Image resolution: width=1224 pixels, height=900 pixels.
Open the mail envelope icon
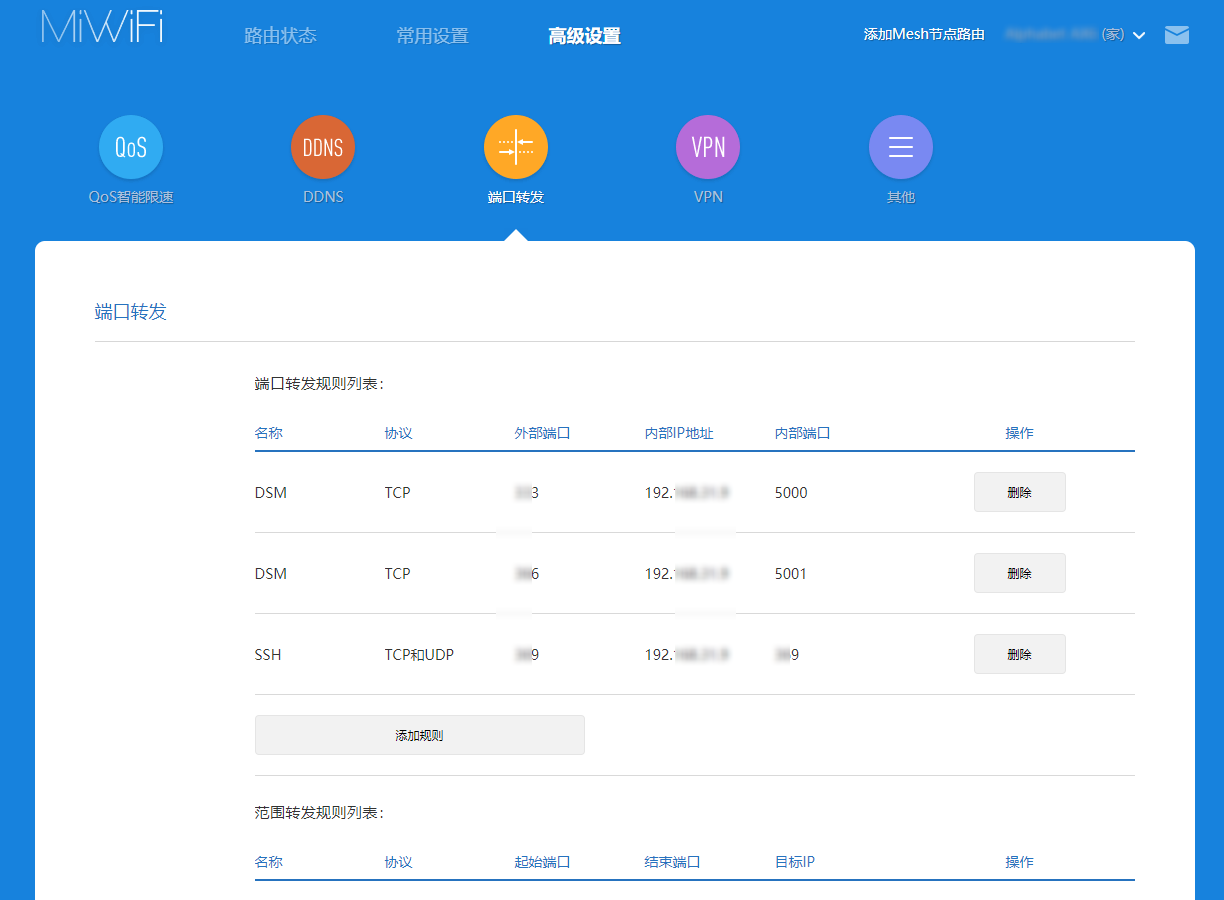1177,35
